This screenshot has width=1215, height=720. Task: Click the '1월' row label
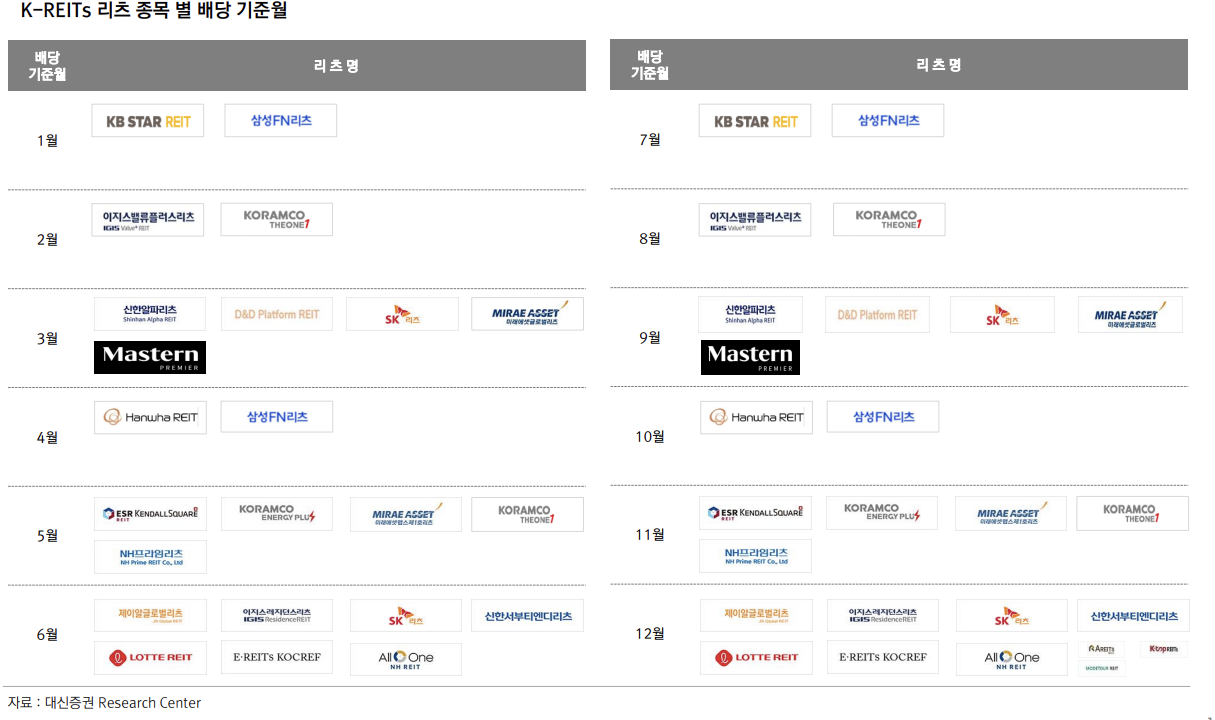[x=47, y=141]
